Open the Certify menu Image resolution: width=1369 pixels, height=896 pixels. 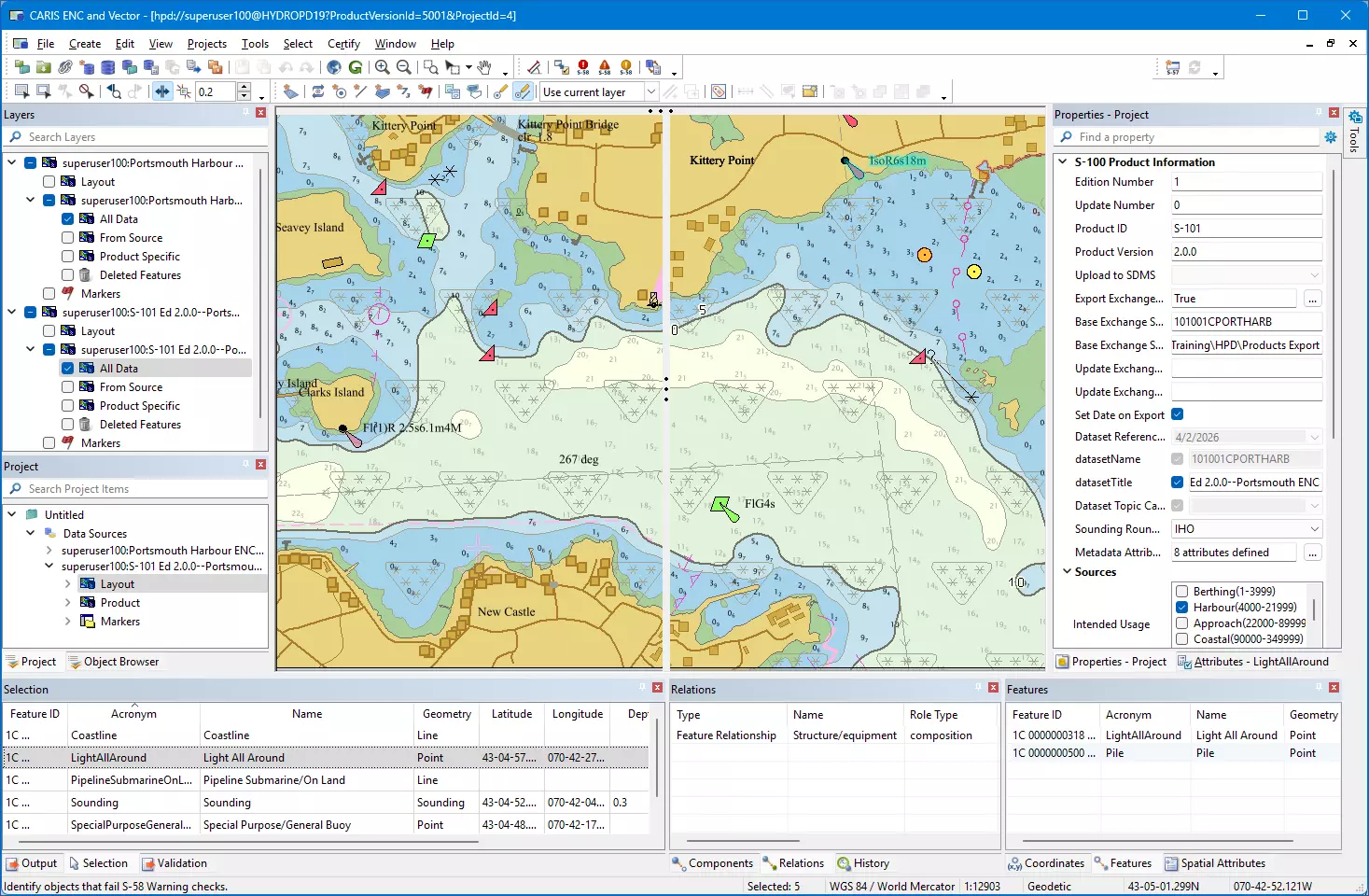[342, 43]
